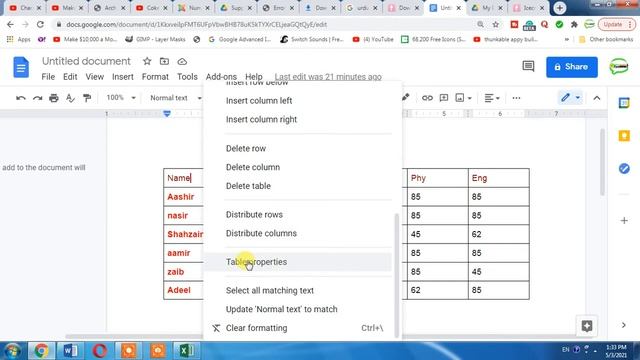Open the File menu
This screenshot has width=640, height=360.
48,77
